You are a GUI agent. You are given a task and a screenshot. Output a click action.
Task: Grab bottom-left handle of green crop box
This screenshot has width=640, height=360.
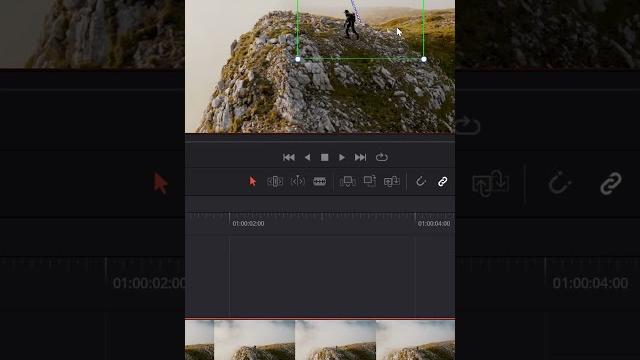tap(298, 59)
